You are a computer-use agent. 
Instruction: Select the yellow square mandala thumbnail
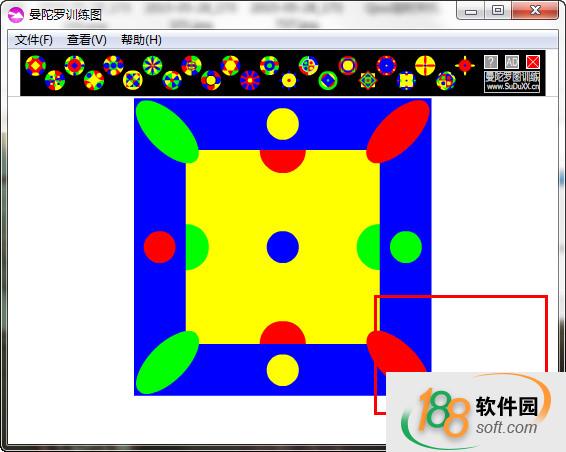tap(406, 81)
